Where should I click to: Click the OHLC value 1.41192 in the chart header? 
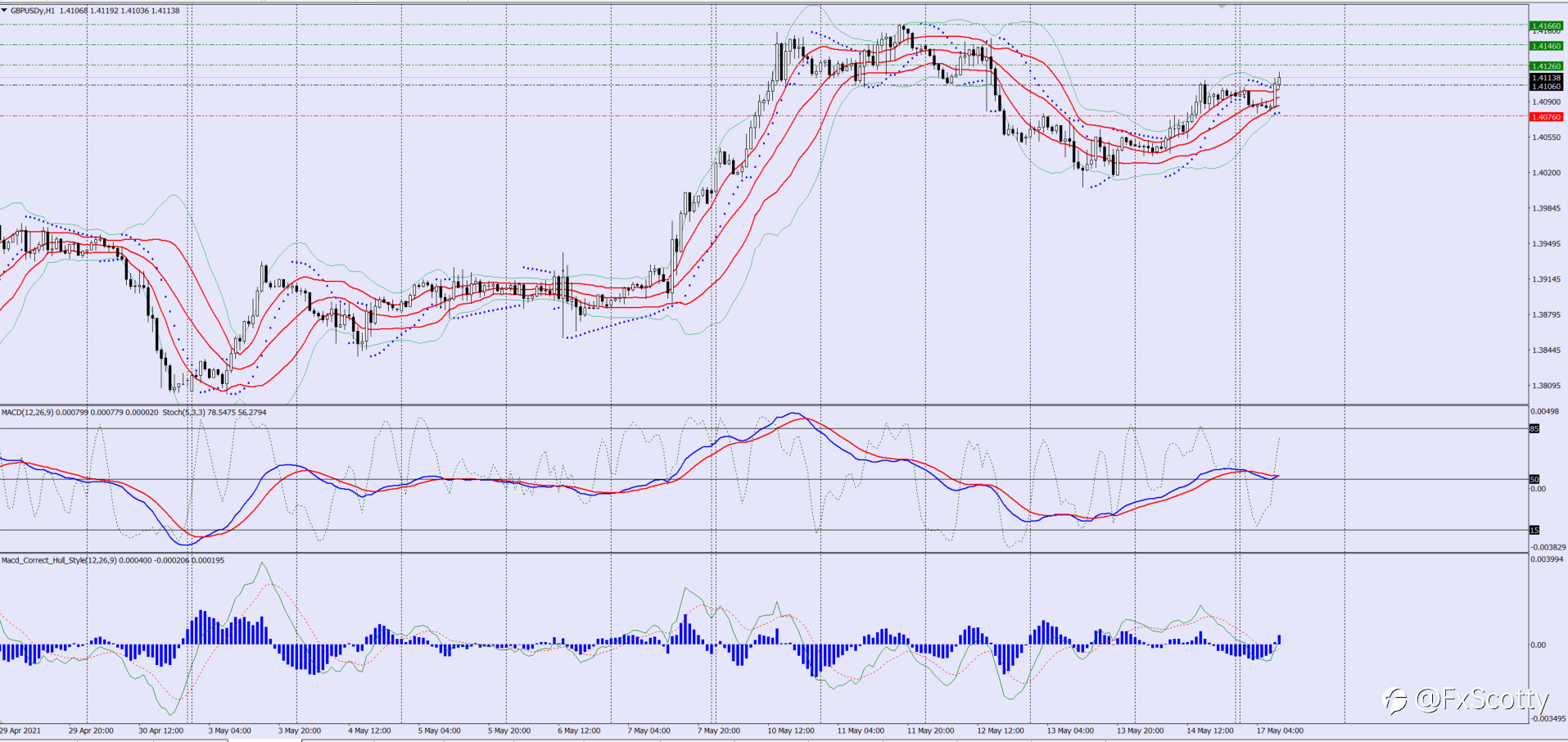click(x=104, y=11)
